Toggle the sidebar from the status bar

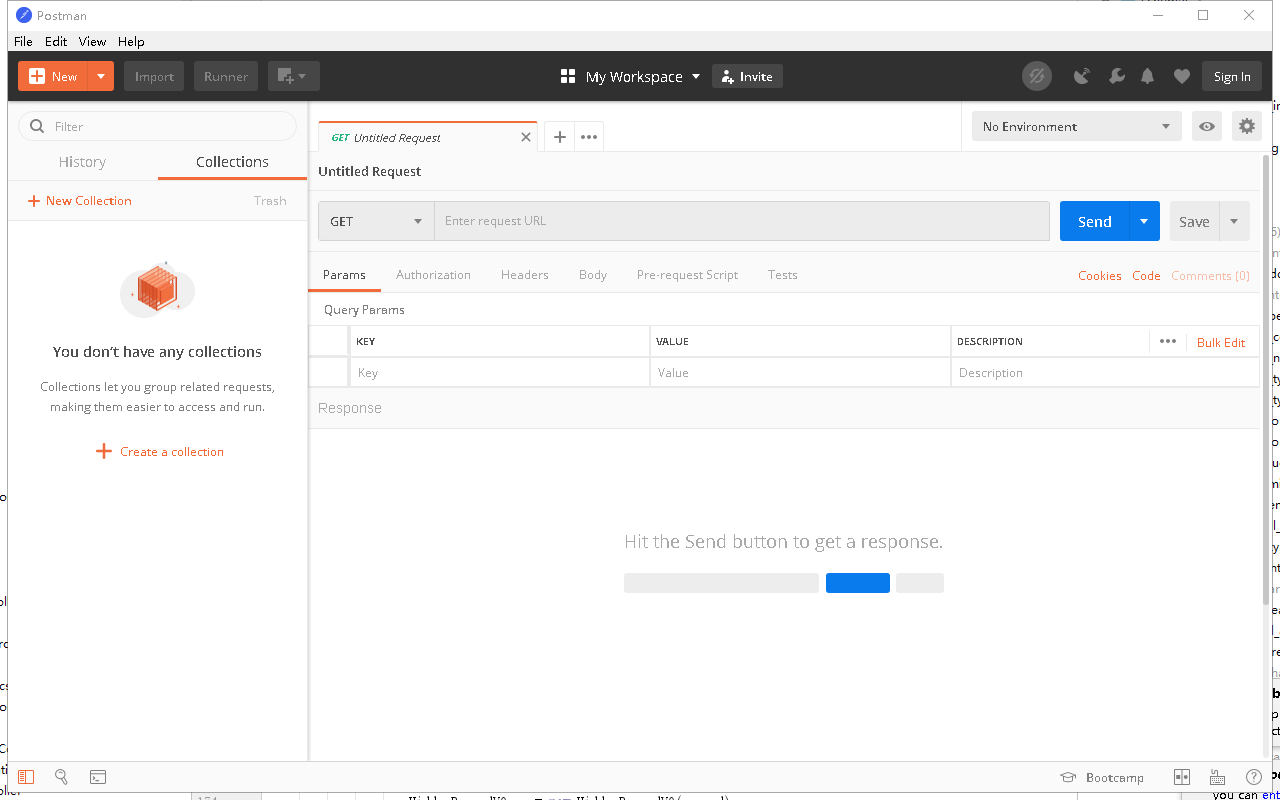pyautogui.click(x=26, y=777)
